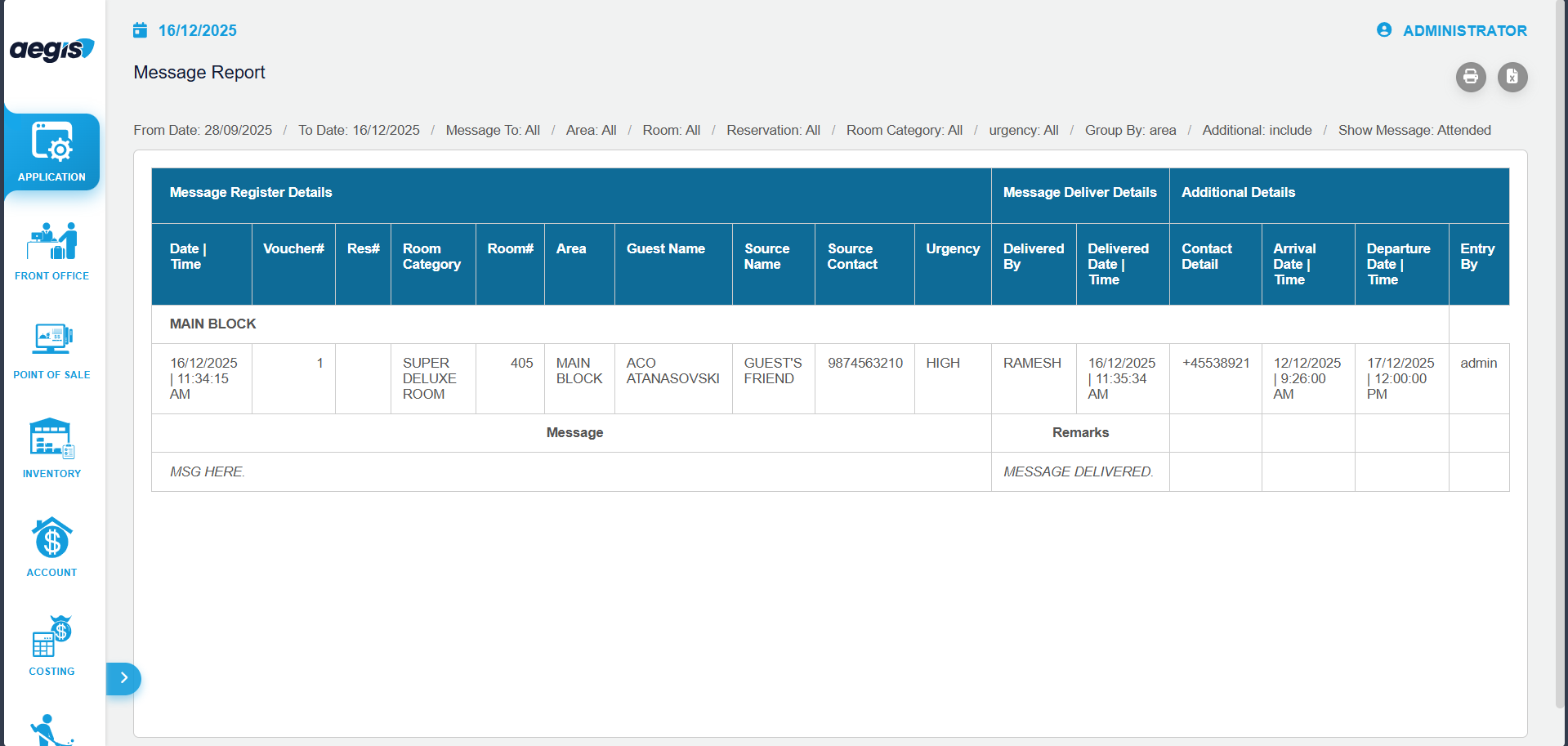
Task: Click the 16/12/2025 date at top
Action: click(x=197, y=30)
